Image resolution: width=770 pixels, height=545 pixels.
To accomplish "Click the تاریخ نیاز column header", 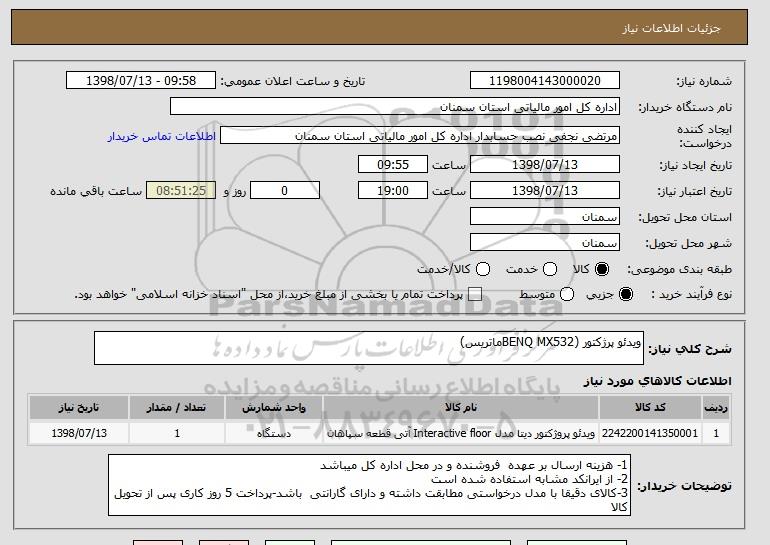I will 79,408.
